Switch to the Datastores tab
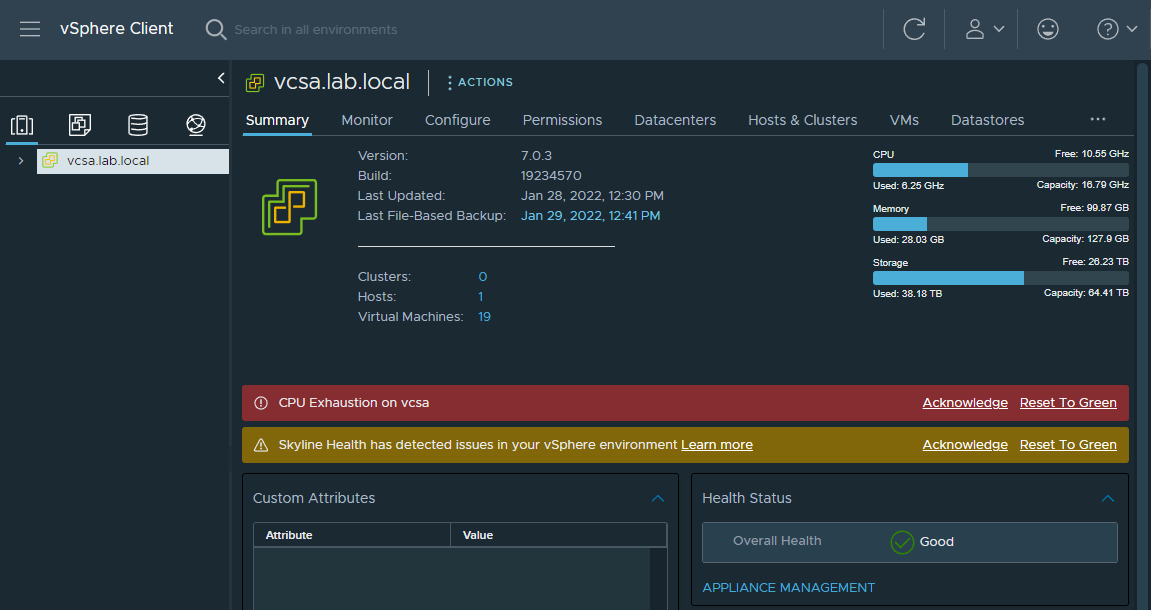The image size is (1151, 610). click(987, 120)
